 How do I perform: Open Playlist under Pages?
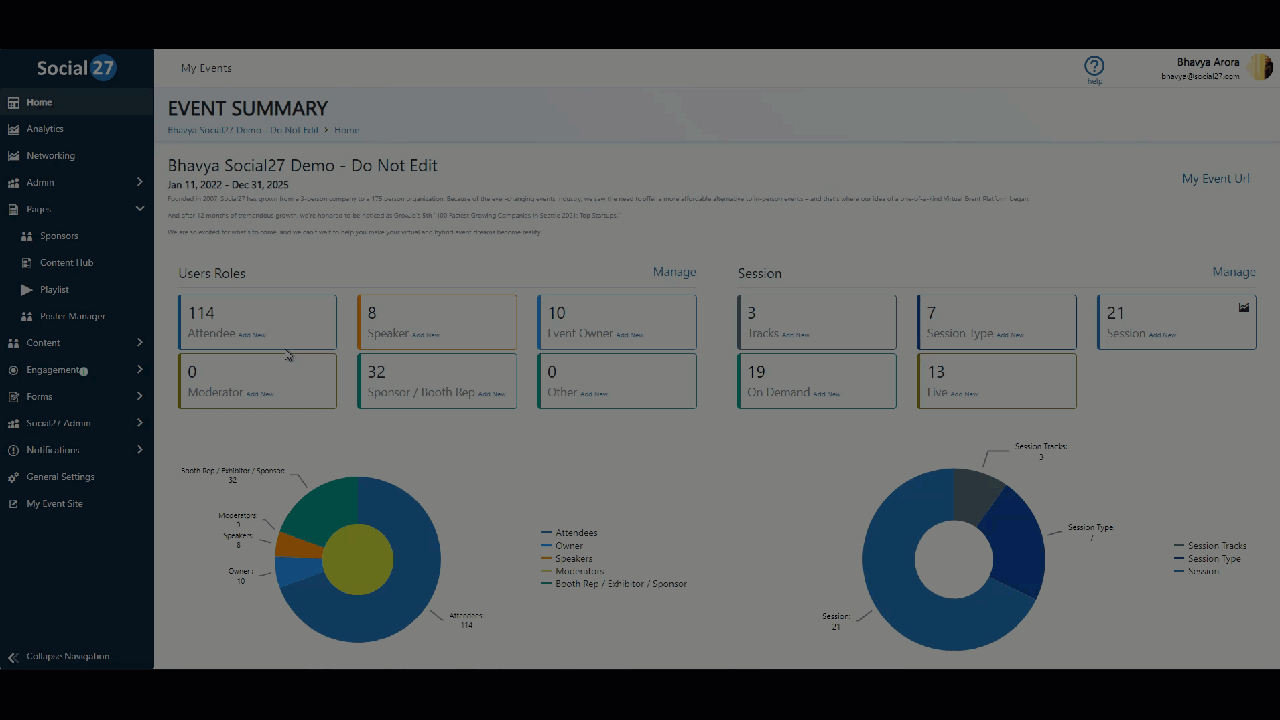[54, 290]
